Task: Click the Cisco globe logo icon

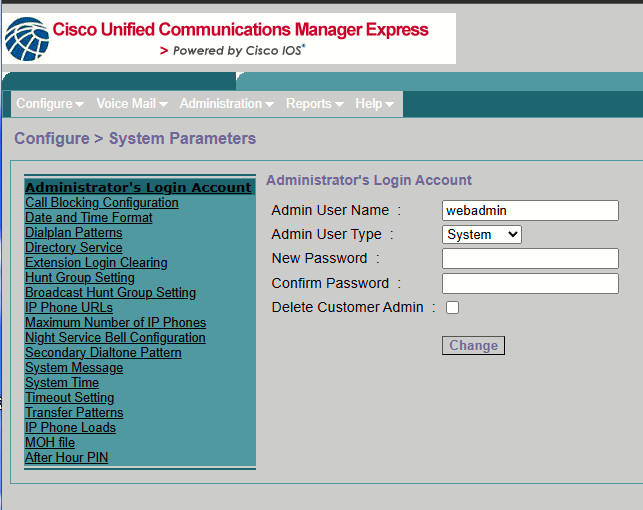Action: pos(27,39)
